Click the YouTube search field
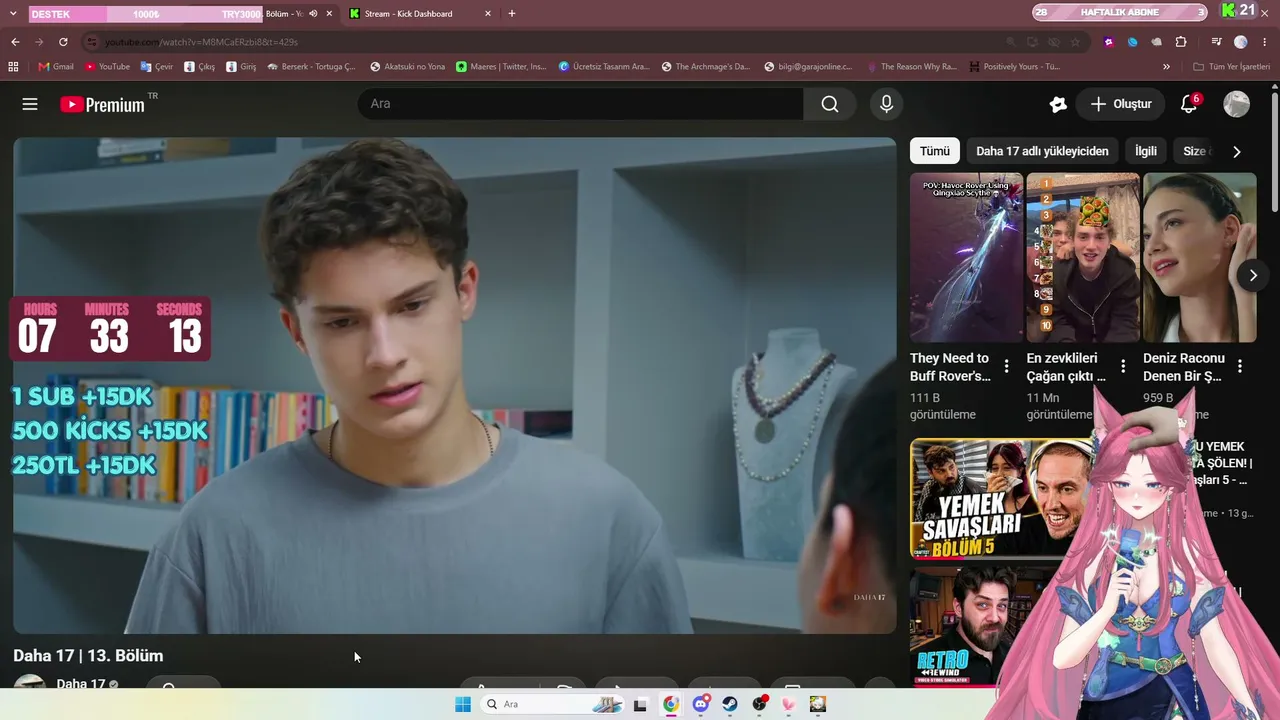This screenshot has width=1280, height=720. click(x=580, y=104)
